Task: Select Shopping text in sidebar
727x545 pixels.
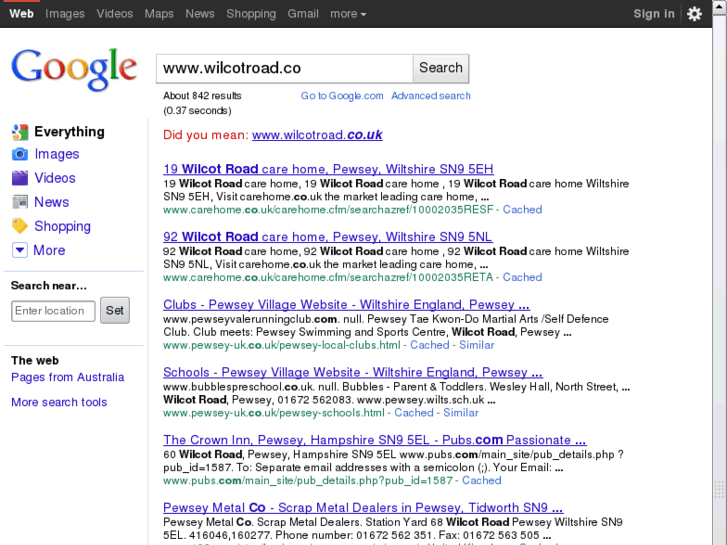Action: pyautogui.click(x=63, y=226)
